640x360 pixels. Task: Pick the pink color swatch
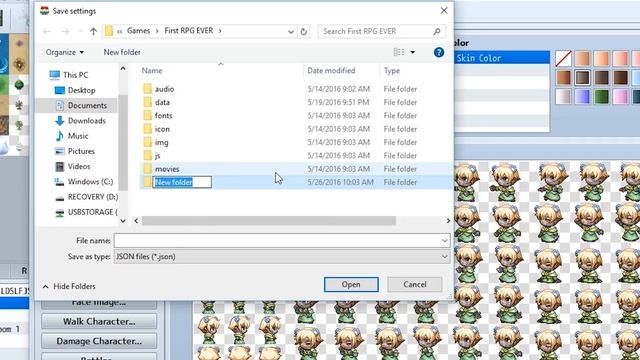click(620, 97)
